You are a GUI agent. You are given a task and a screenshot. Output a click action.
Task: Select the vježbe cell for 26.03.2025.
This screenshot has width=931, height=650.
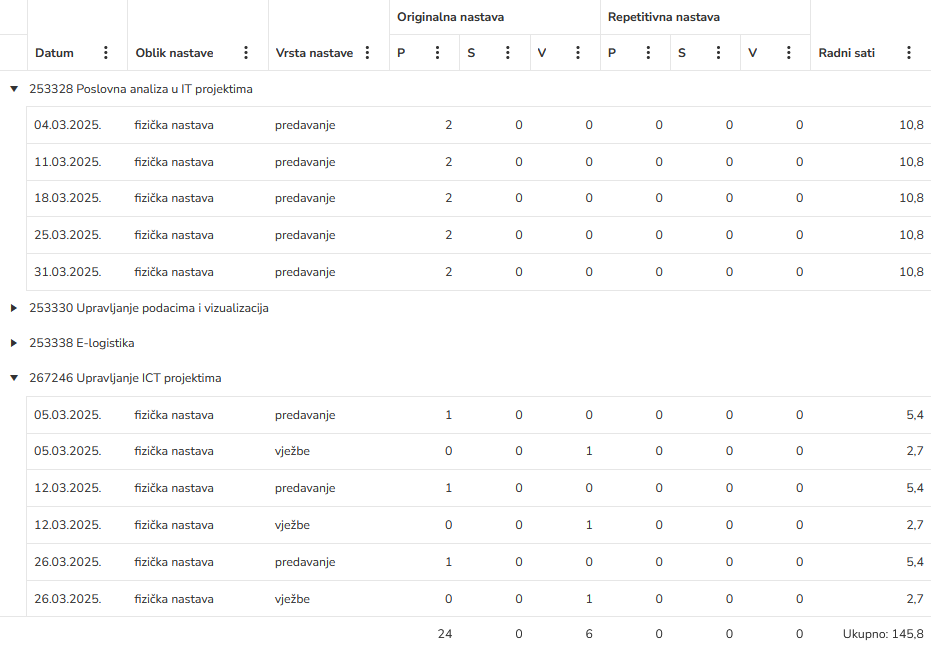292,599
